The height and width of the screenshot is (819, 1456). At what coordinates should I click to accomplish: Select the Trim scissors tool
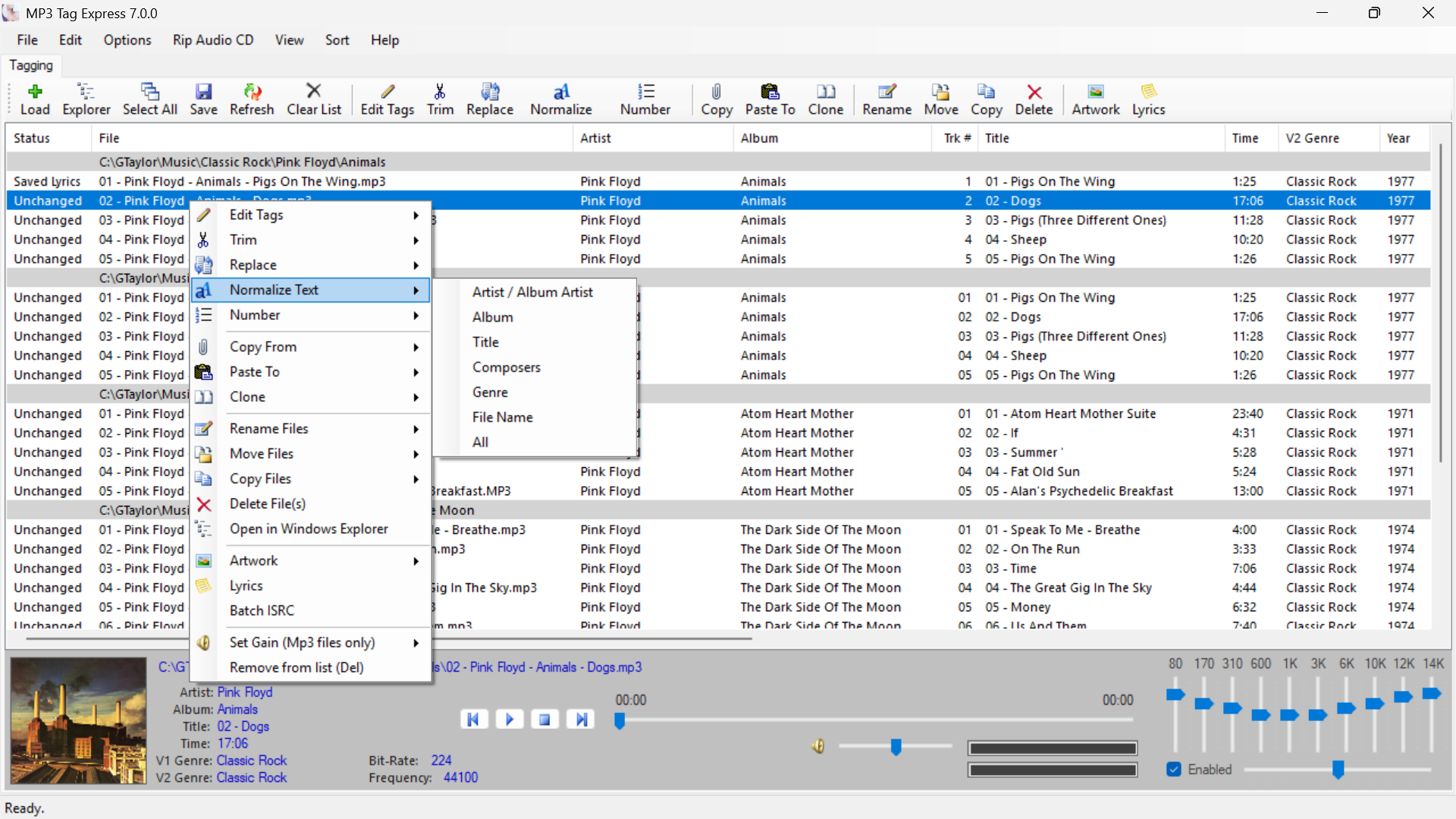point(440,99)
